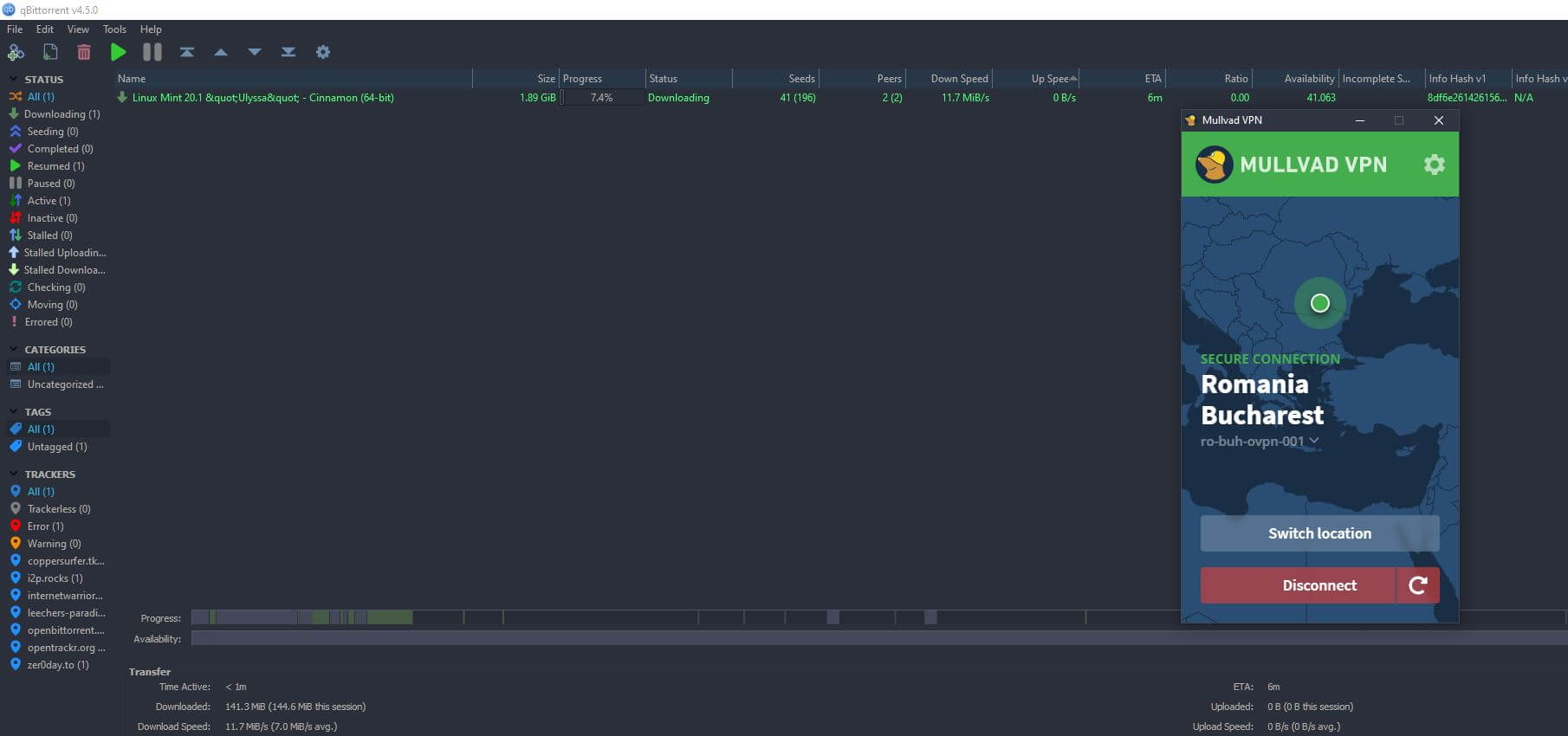Sort by Size column header

515,79
